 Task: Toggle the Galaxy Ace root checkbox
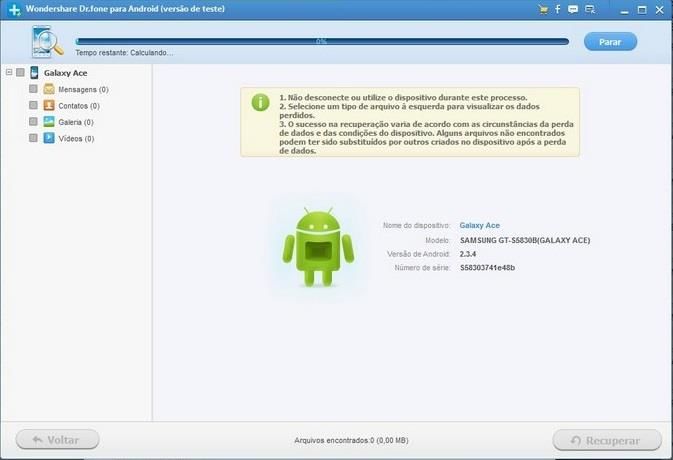(x=20, y=72)
